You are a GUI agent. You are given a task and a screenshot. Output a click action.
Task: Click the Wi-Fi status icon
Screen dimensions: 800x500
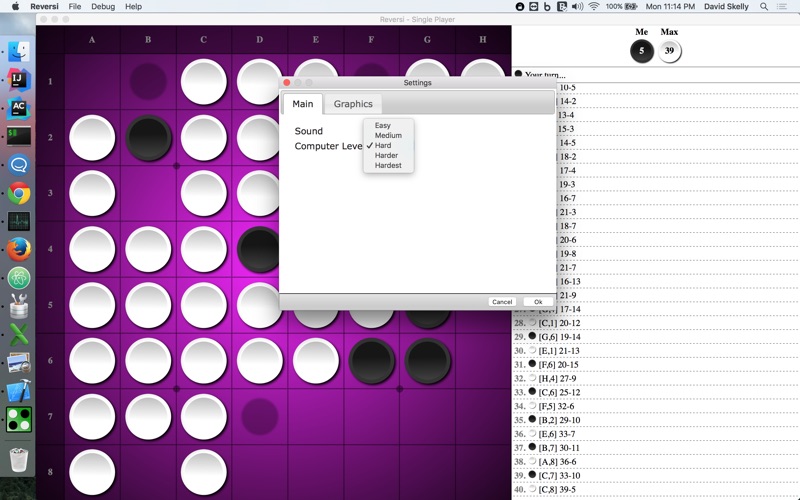click(594, 6)
